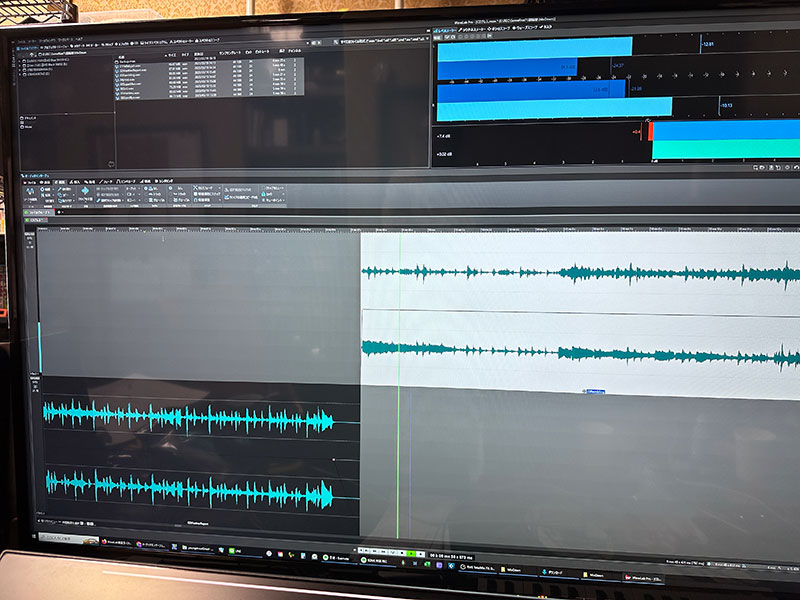Open the ラウドネスメーター tab
The height and width of the screenshot is (600, 800).
[x=471, y=30]
